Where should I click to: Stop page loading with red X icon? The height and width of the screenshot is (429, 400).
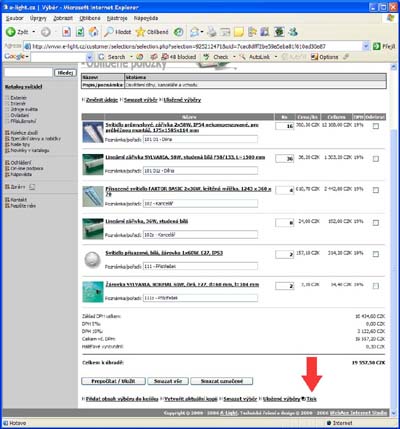pos(67,32)
